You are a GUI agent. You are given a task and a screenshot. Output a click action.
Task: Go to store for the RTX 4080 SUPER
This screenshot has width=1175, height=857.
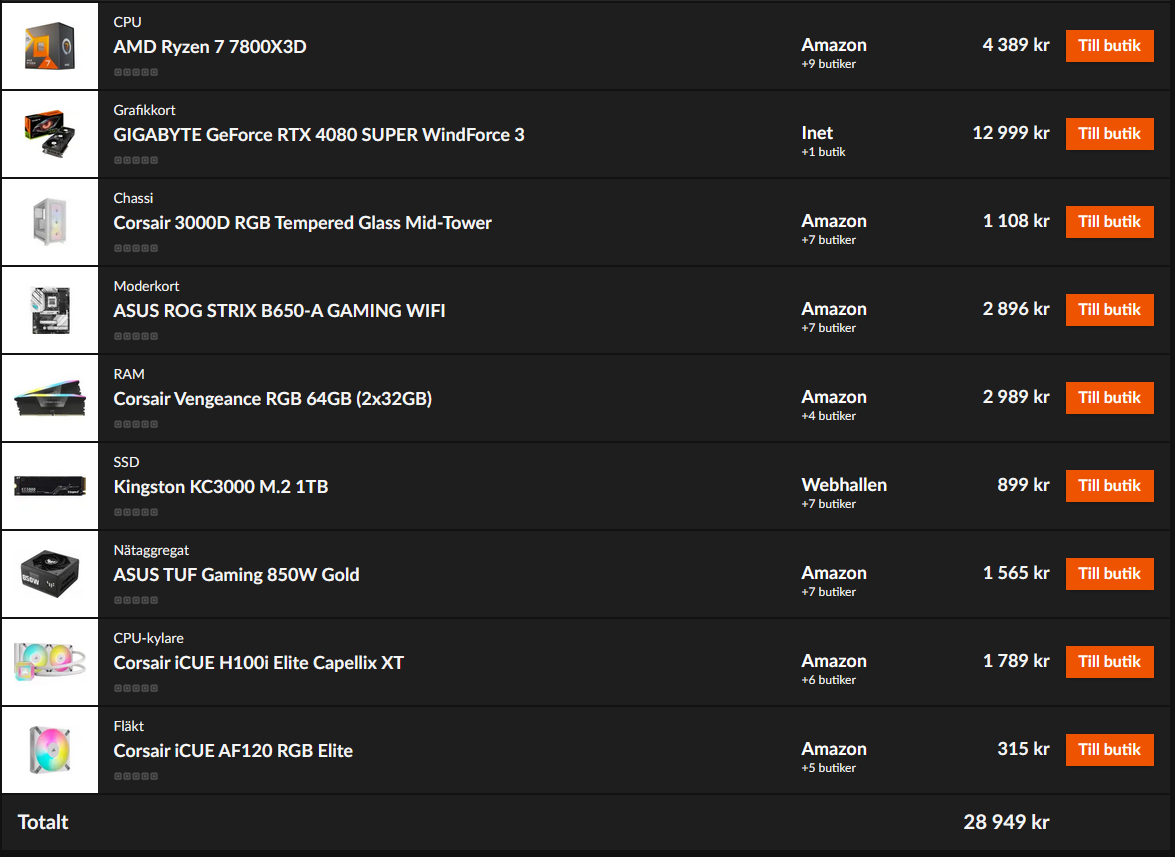(x=1109, y=134)
